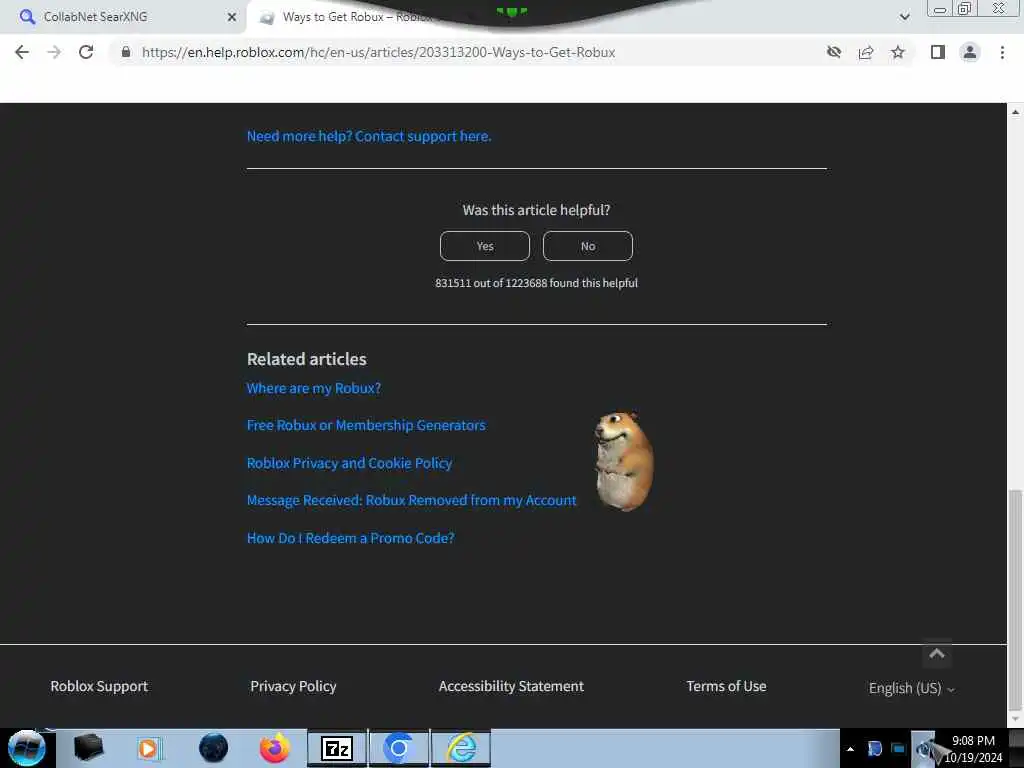Click the hamster image on page
Viewport: 1024px width, 768px height.
(624, 461)
